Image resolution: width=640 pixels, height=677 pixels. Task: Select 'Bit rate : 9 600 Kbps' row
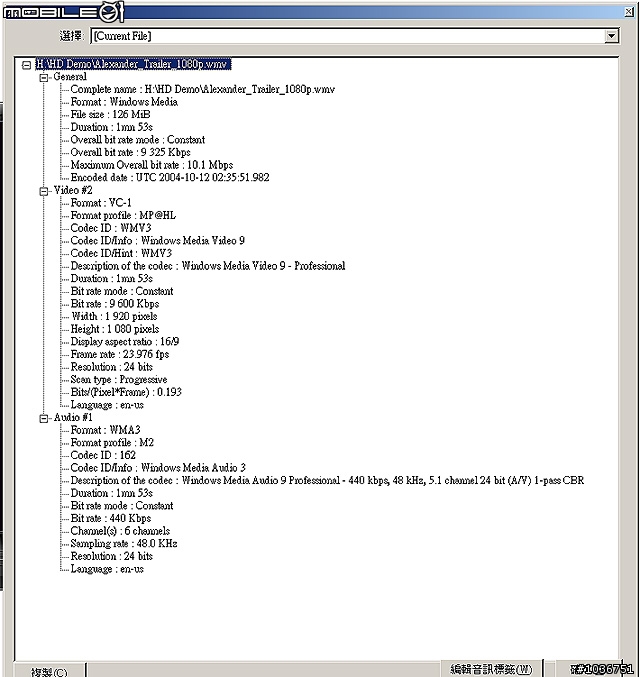pos(114,304)
